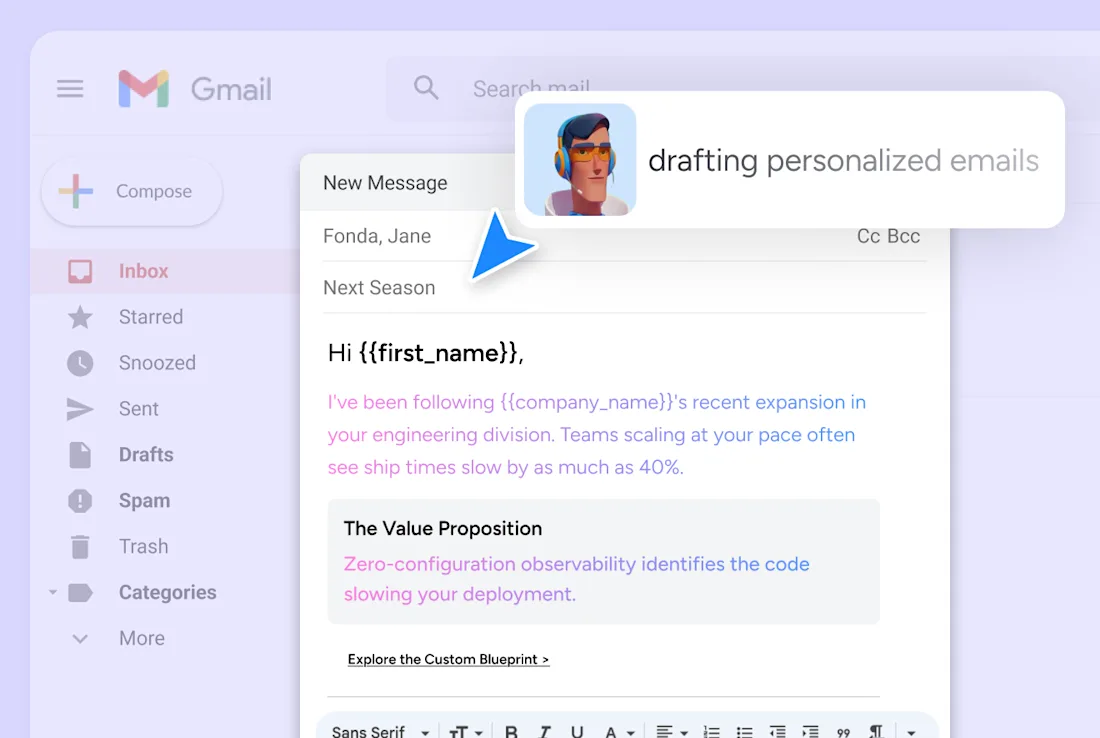Image resolution: width=1100 pixels, height=738 pixels.
Task: Open the text size dropdown
Action: click(466, 732)
